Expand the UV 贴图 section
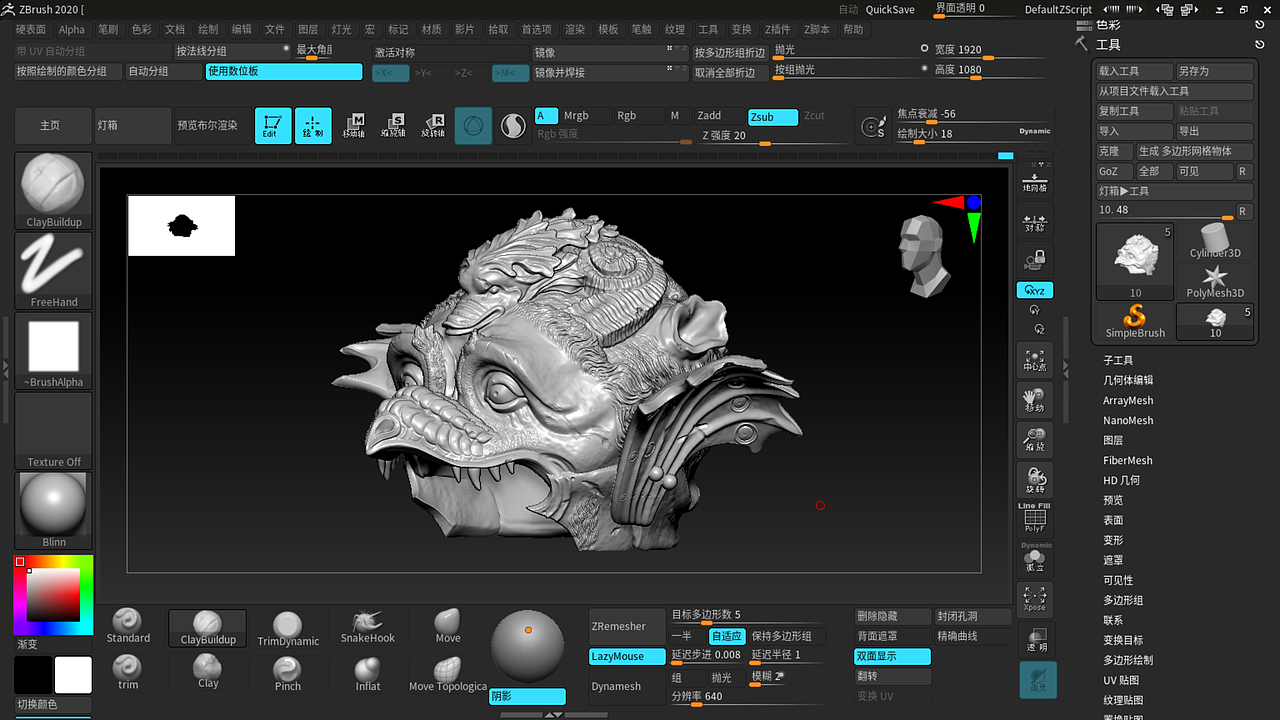1280x720 pixels. pyautogui.click(x=1121, y=680)
